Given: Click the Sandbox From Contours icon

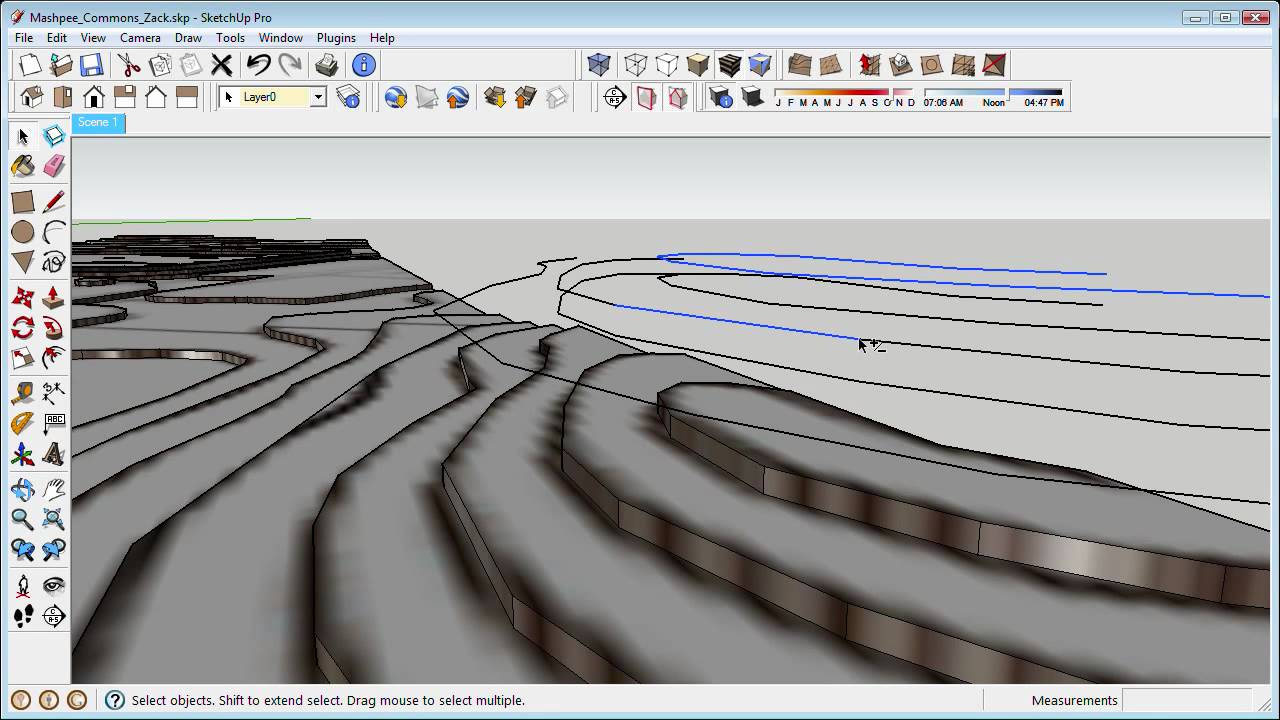Looking at the screenshot, I should click(799, 65).
